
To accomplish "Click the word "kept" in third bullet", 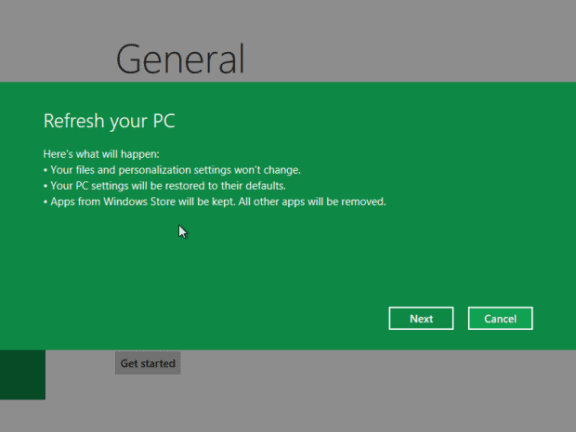I will click(223, 202).
